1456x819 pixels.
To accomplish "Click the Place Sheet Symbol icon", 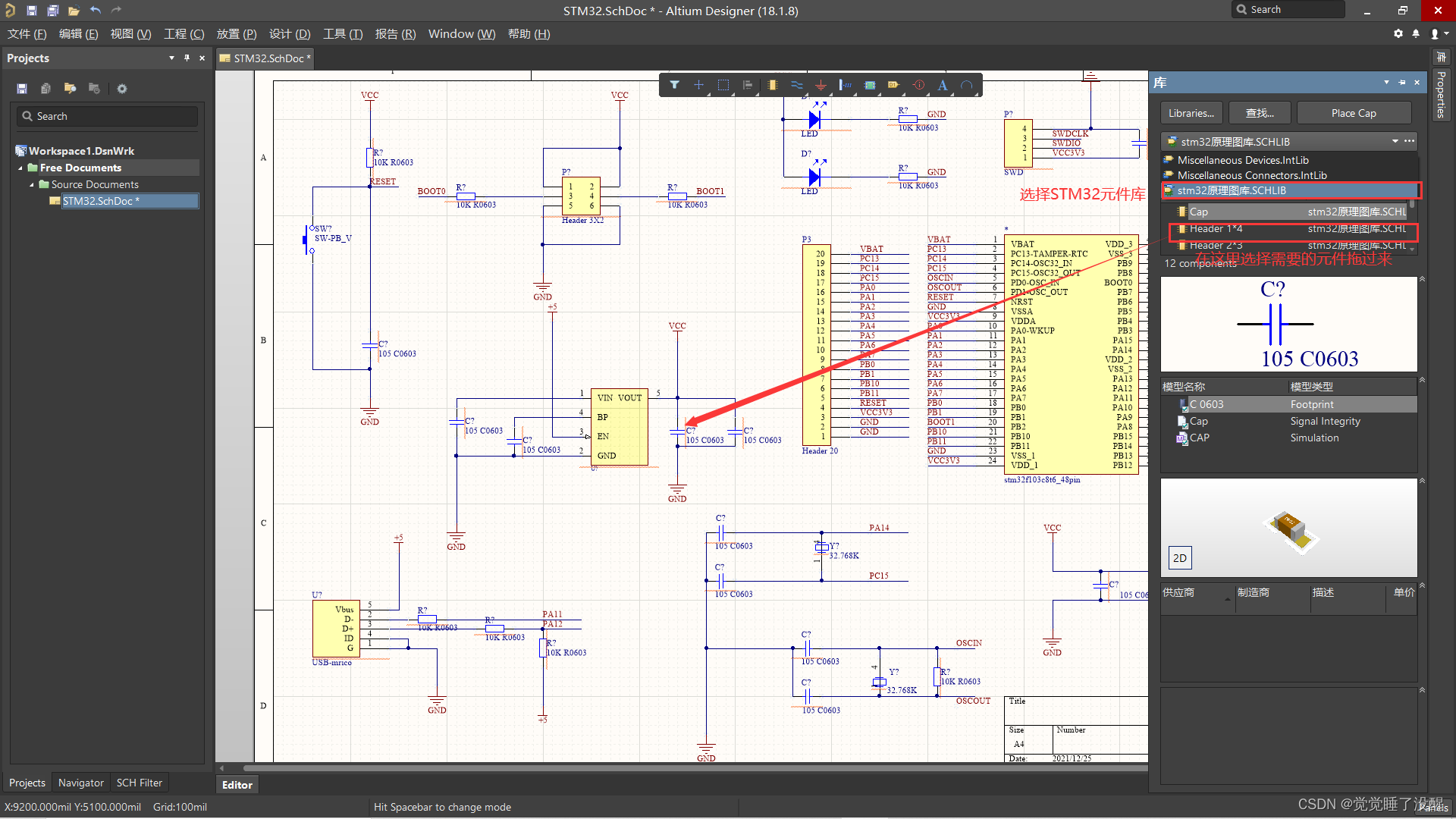I will 870,85.
